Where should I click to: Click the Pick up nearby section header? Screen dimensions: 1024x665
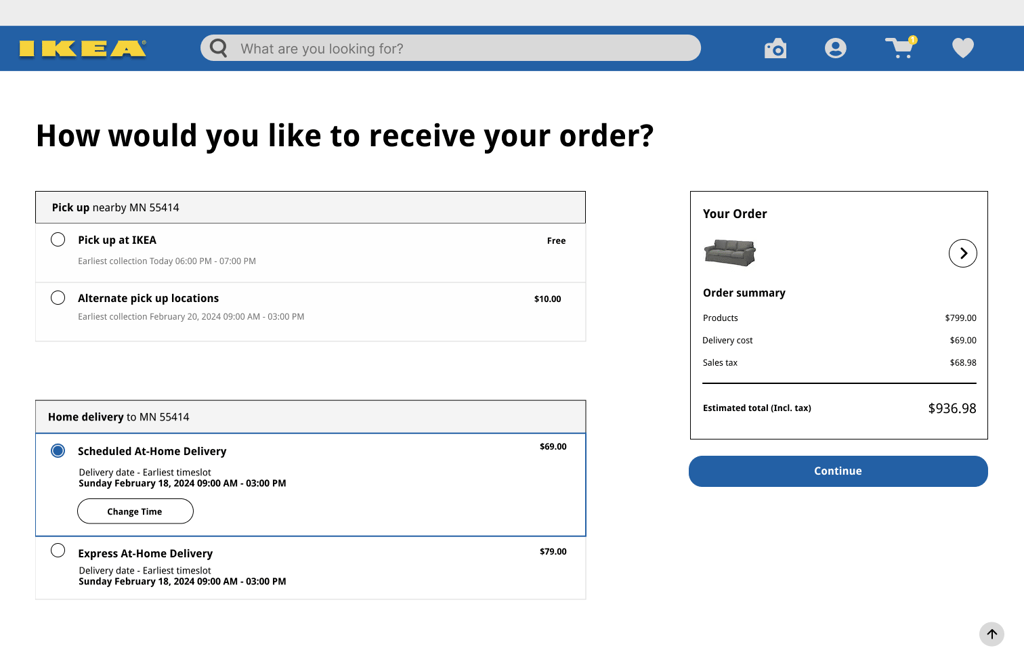[310, 208]
